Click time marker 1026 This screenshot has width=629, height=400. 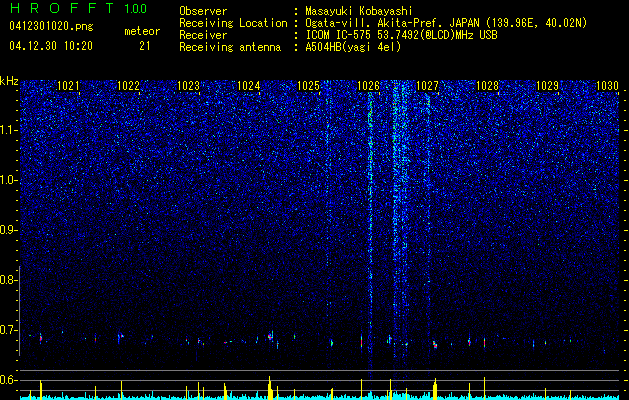click(368, 86)
